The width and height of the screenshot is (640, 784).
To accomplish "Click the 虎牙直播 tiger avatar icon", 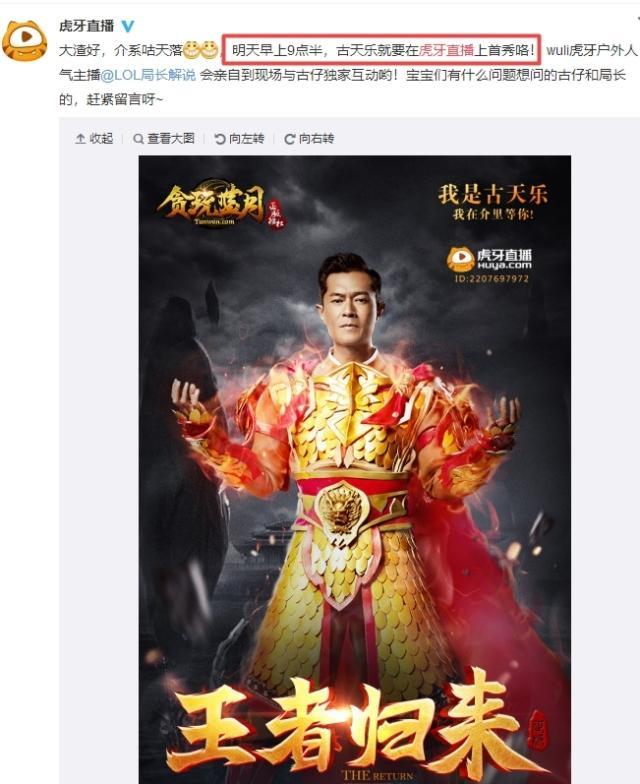I will [x=24, y=40].
